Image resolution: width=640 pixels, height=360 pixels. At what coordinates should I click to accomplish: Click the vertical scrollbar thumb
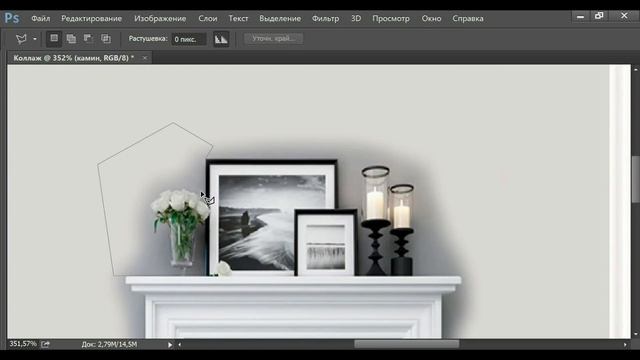pyautogui.click(x=636, y=179)
